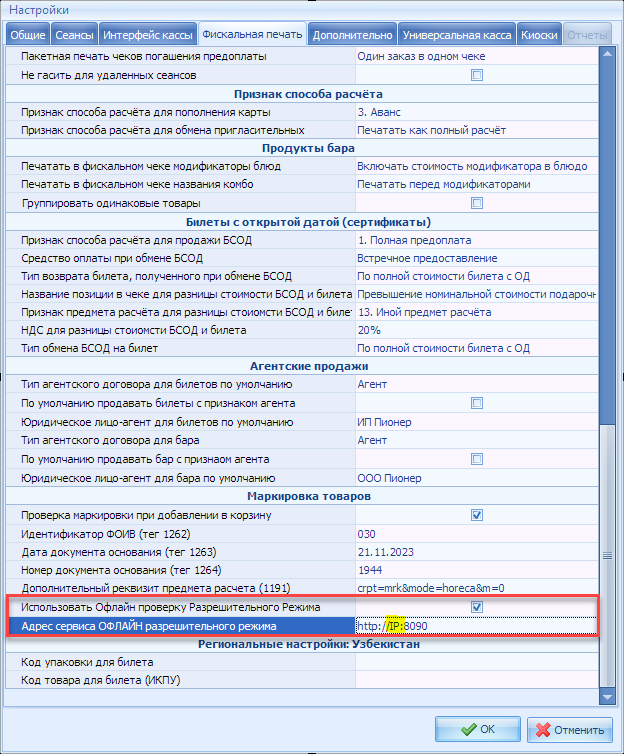Image resolution: width=624 pixels, height=754 pixels.
Task: Select the Дата документа основания (тег 1263) label
Action: click(119, 552)
